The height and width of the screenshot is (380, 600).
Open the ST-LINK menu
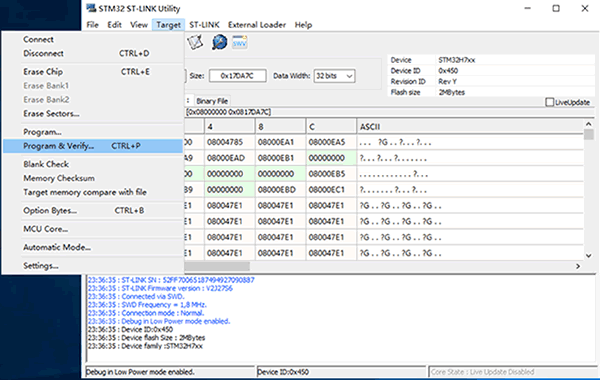pos(204,25)
